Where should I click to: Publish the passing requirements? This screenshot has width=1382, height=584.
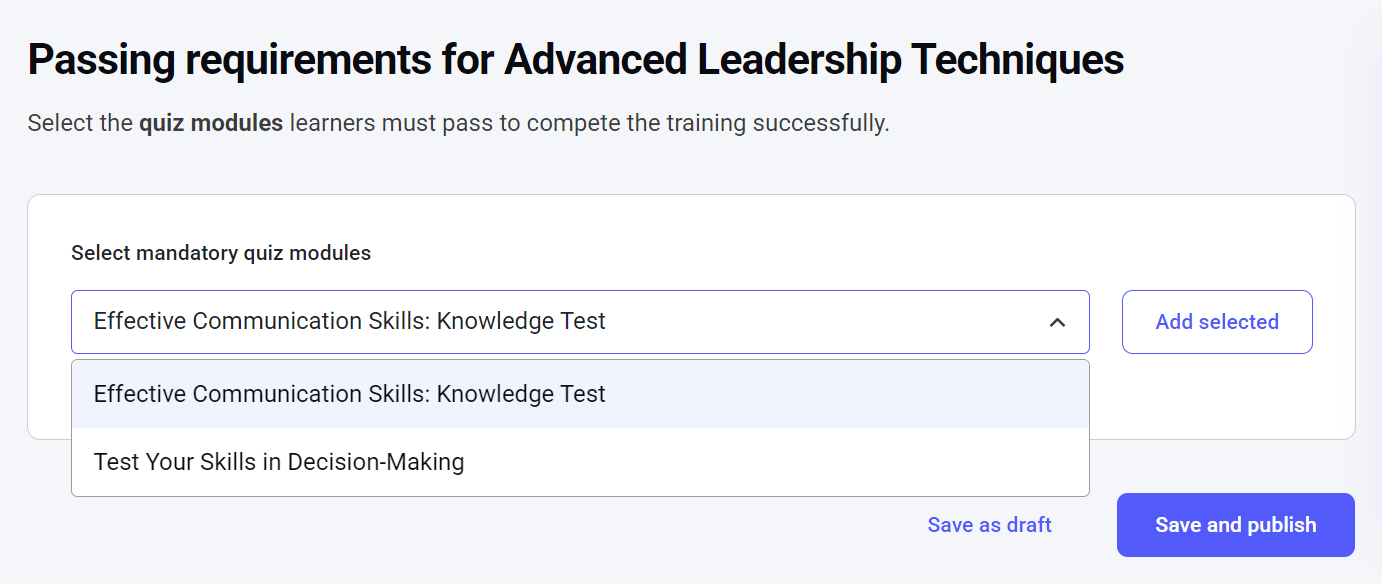pyautogui.click(x=1235, y=525)
